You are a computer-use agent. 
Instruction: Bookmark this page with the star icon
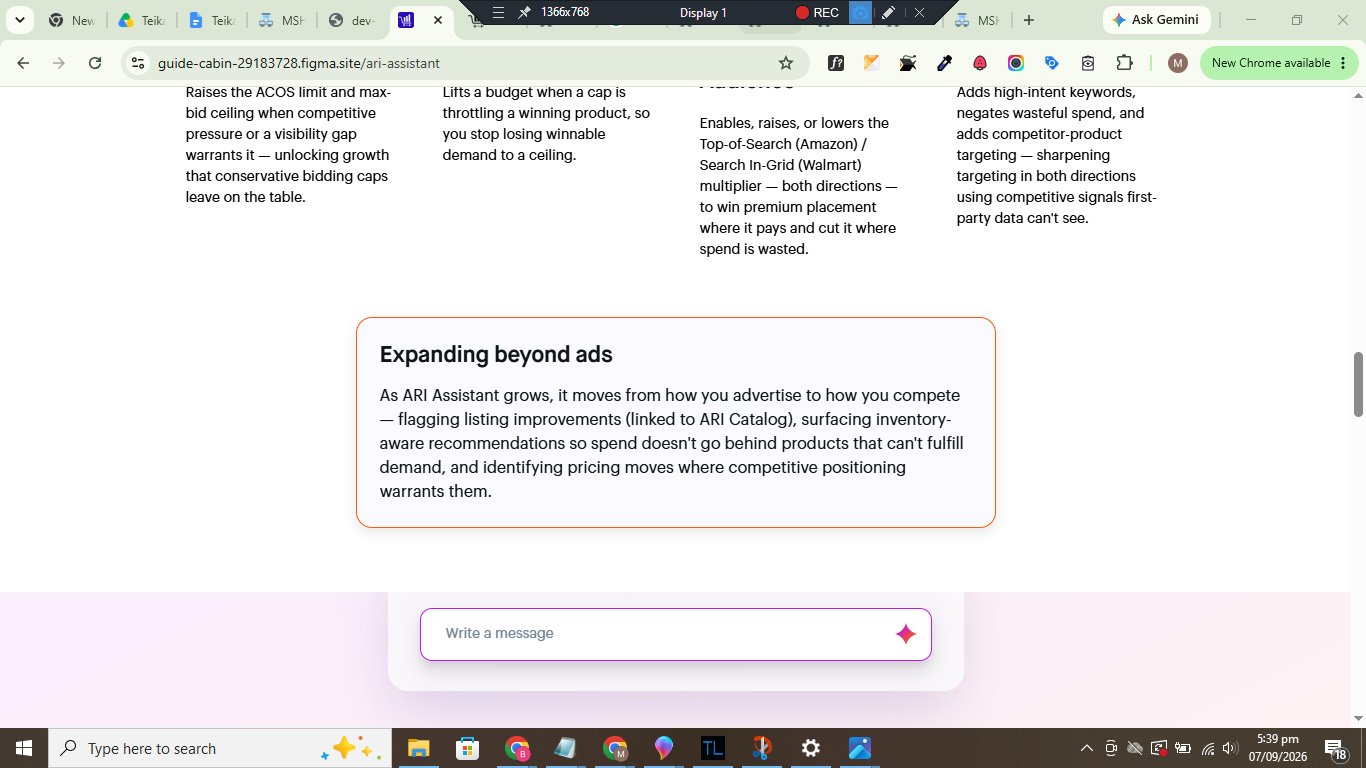point(786,63)
